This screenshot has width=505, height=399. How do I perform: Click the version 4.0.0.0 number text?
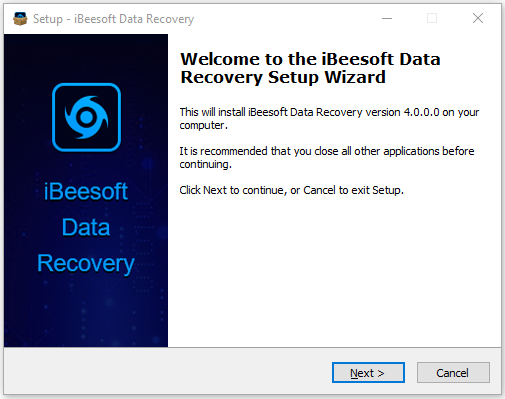pyautogui.click(x=421, y=112)
